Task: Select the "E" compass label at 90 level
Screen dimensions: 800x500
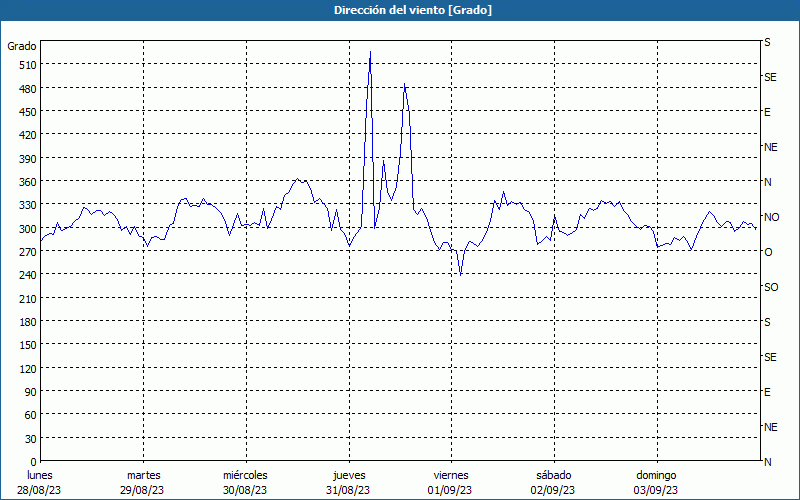Action: pyautogui.click(x=767, y=392)
